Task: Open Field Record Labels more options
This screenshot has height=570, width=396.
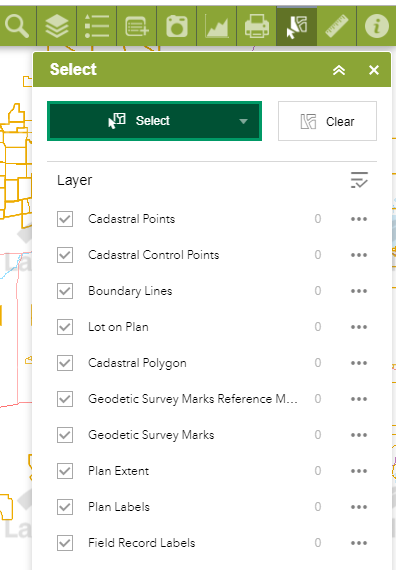Action: (x=359, y=543)
